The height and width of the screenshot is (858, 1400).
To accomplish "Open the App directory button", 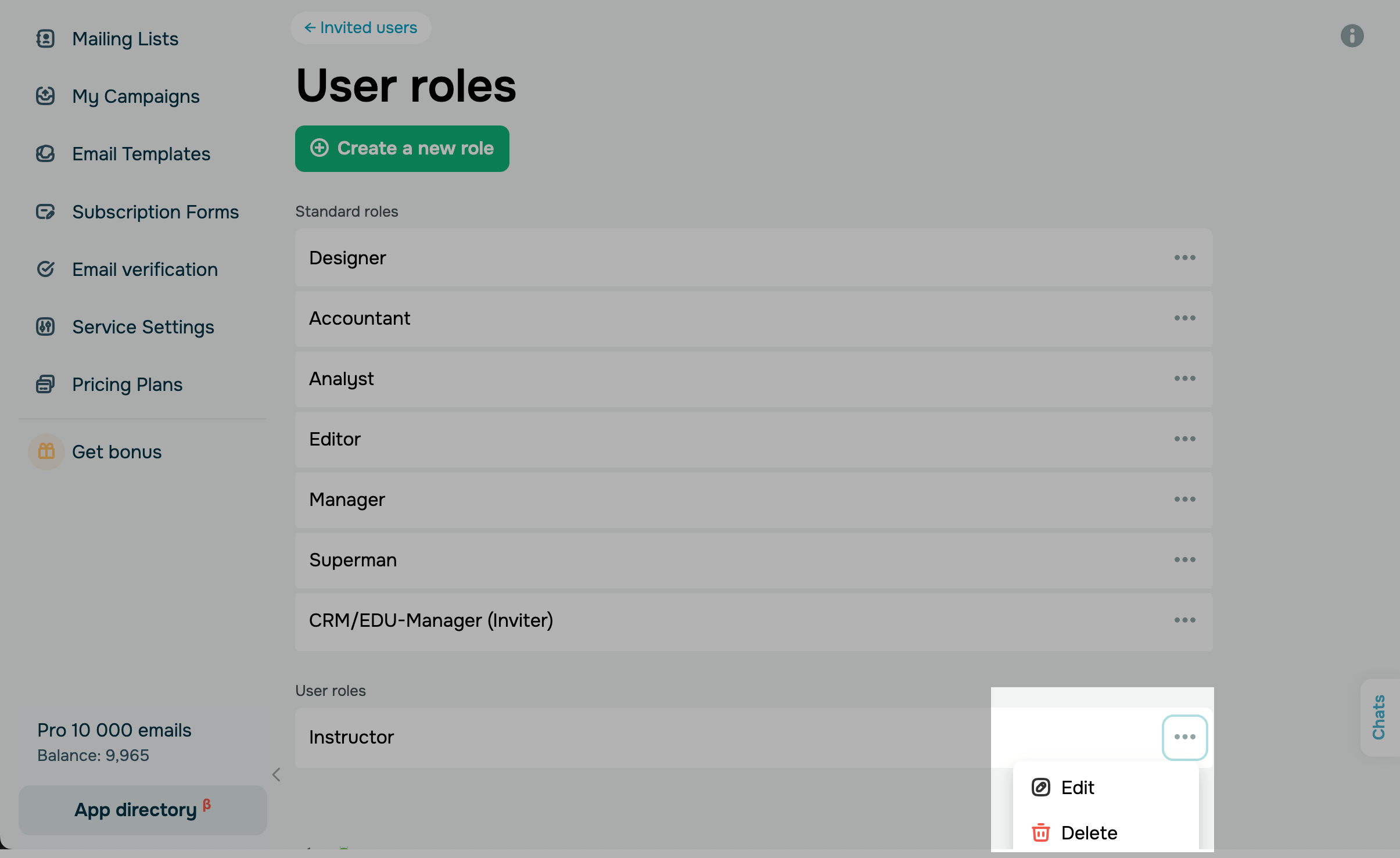I will pos(142,810).
